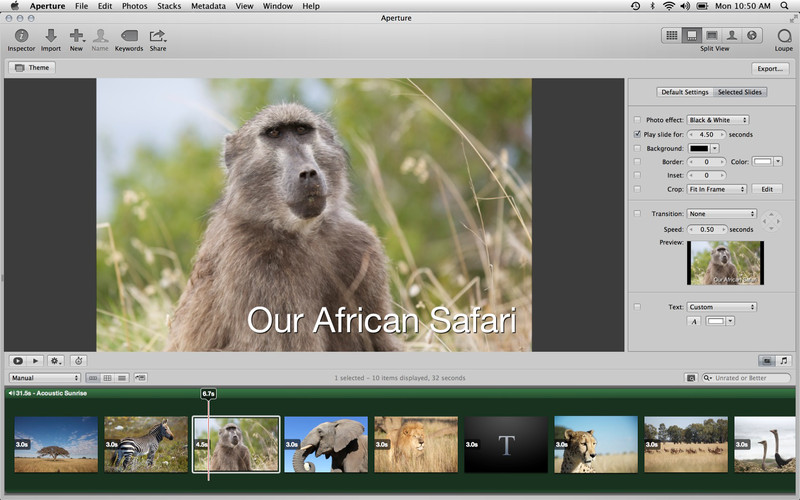Open the Faces view icon
The image size is (800, 500).
click(730, 35)
